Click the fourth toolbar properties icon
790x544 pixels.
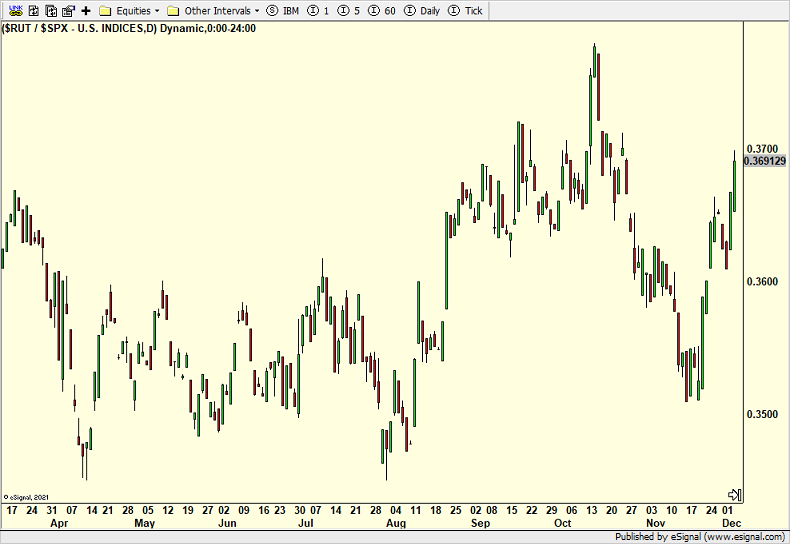point(68,10)
